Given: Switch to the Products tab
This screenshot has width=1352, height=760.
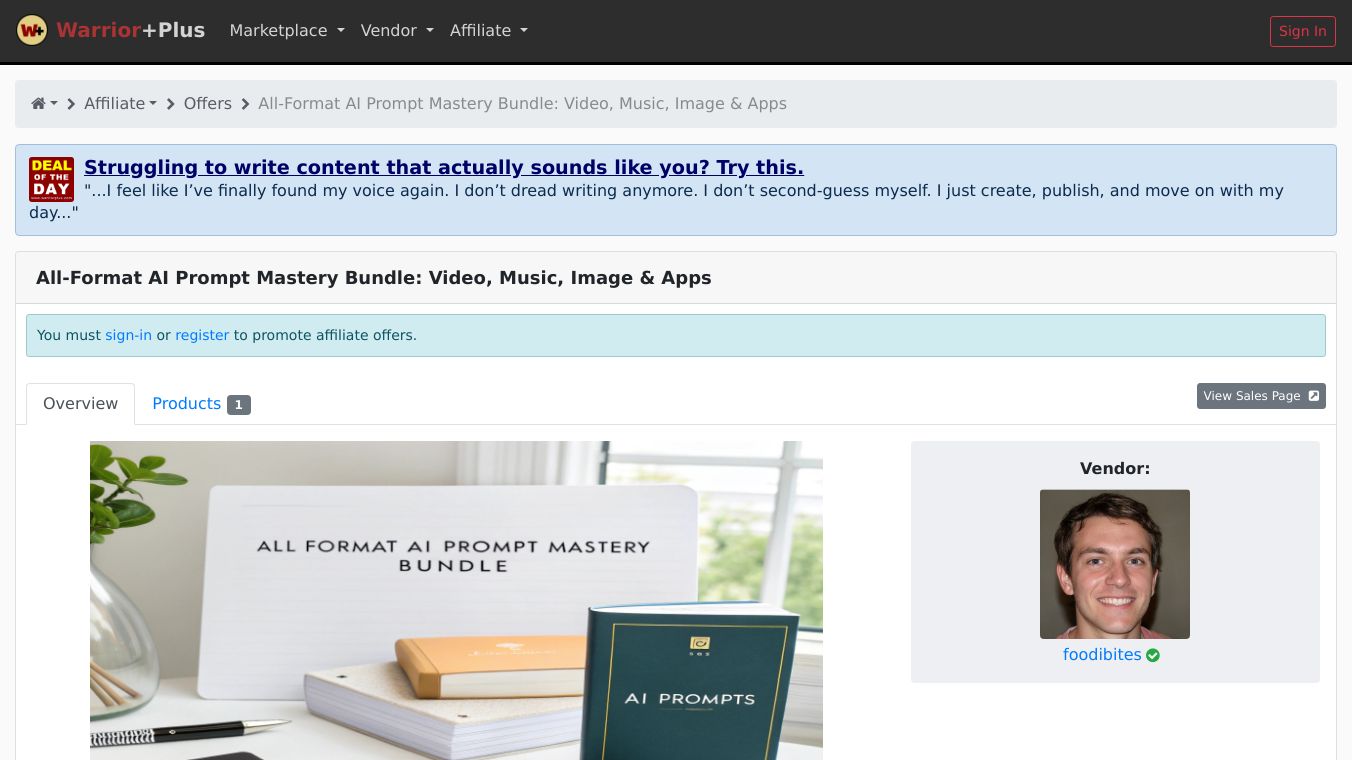Looking at the screenshot, I should click(187, 403).
